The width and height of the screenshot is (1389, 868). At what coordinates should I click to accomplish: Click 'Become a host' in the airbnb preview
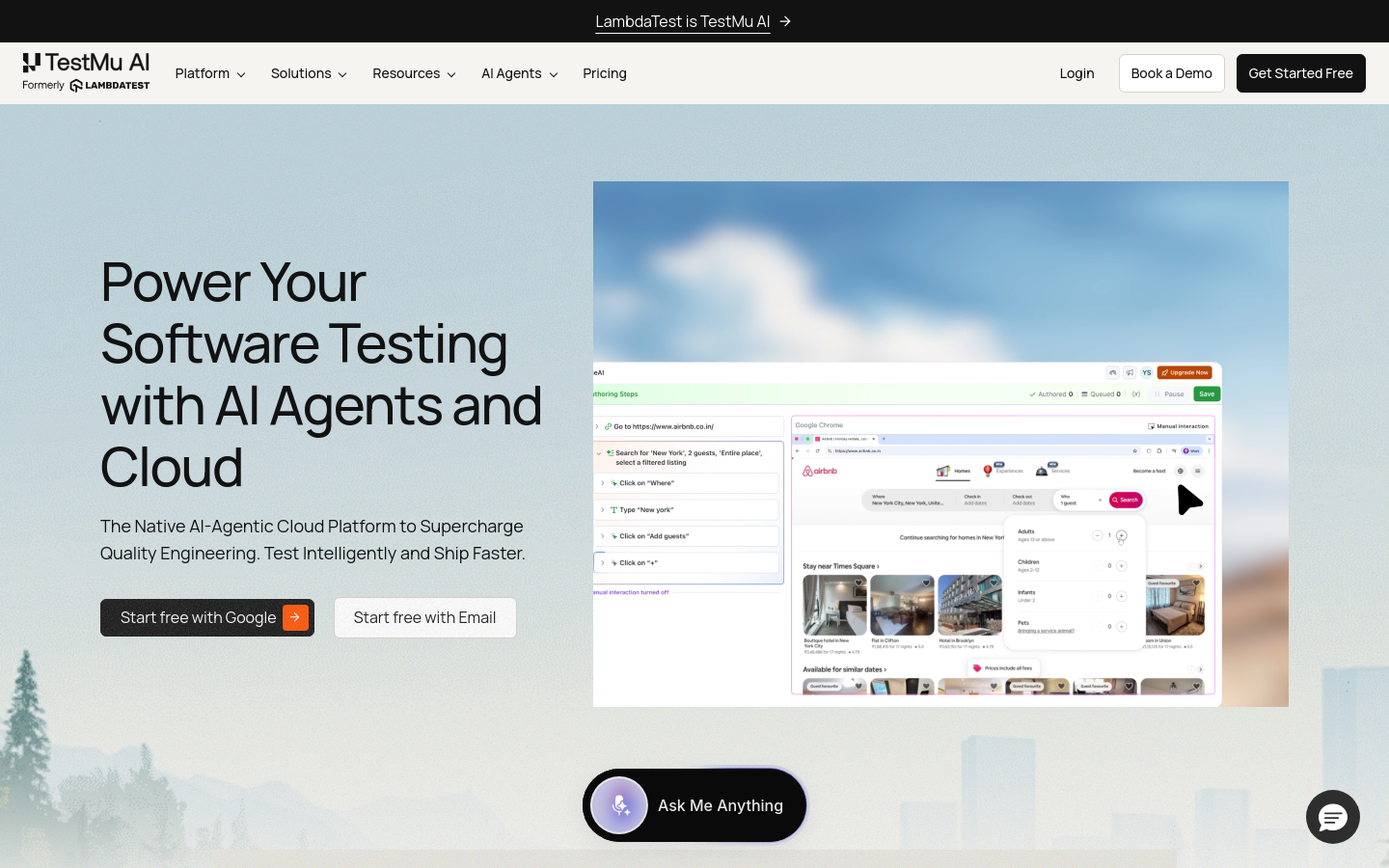(1150, 471)
